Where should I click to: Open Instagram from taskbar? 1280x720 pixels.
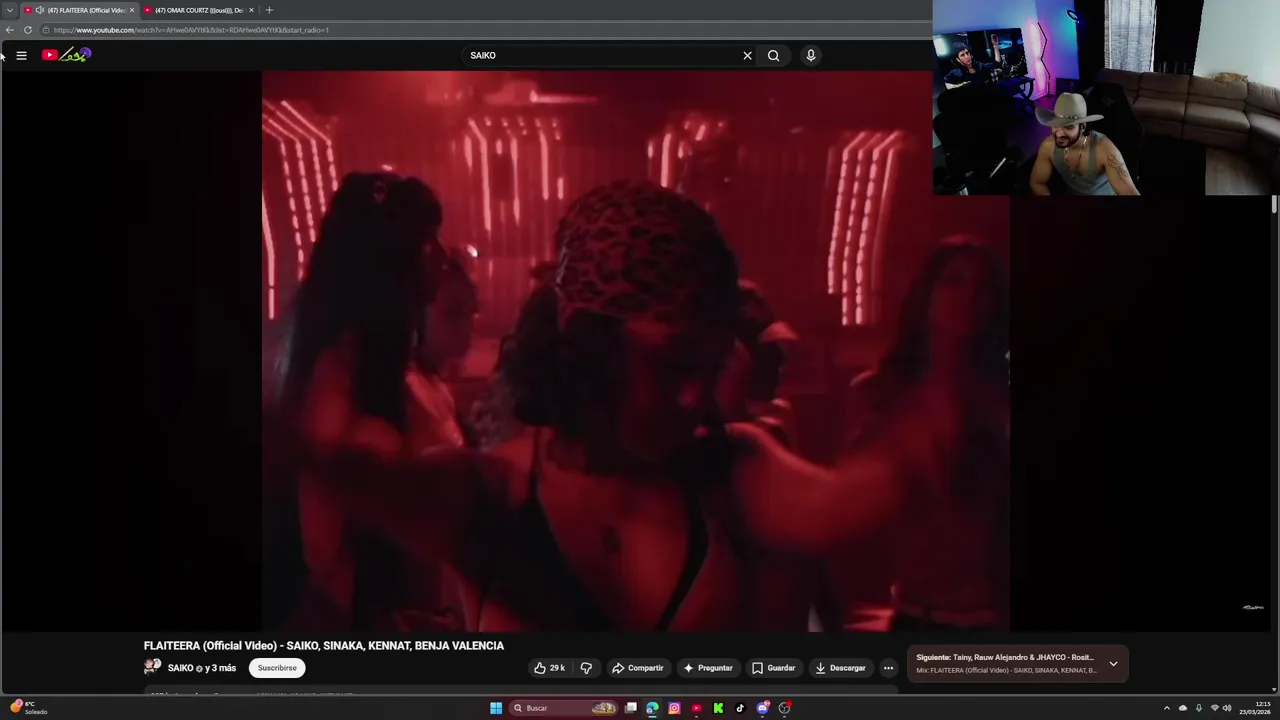674,708
